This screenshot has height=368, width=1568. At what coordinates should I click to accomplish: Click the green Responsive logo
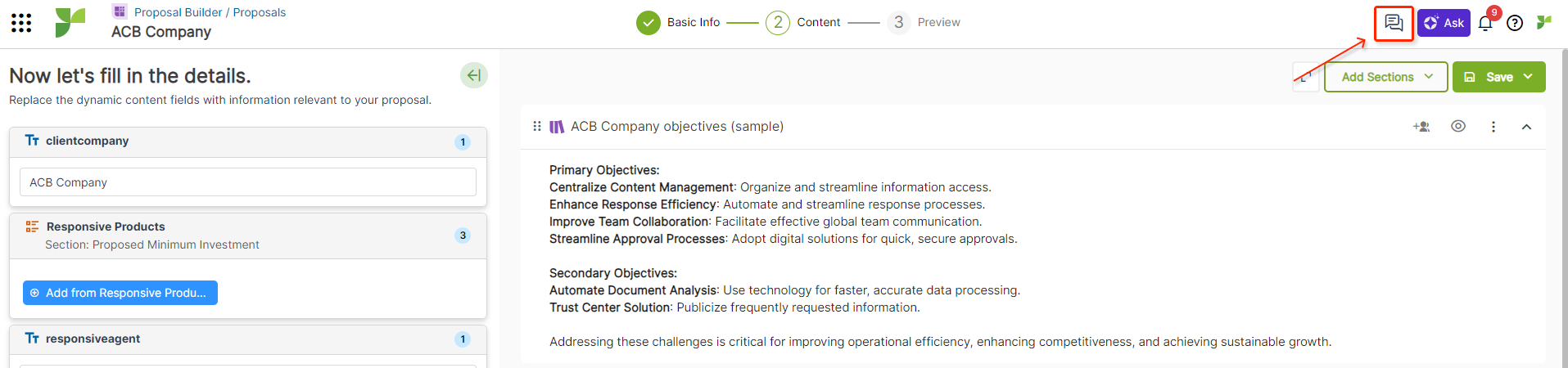coord(70,23)
